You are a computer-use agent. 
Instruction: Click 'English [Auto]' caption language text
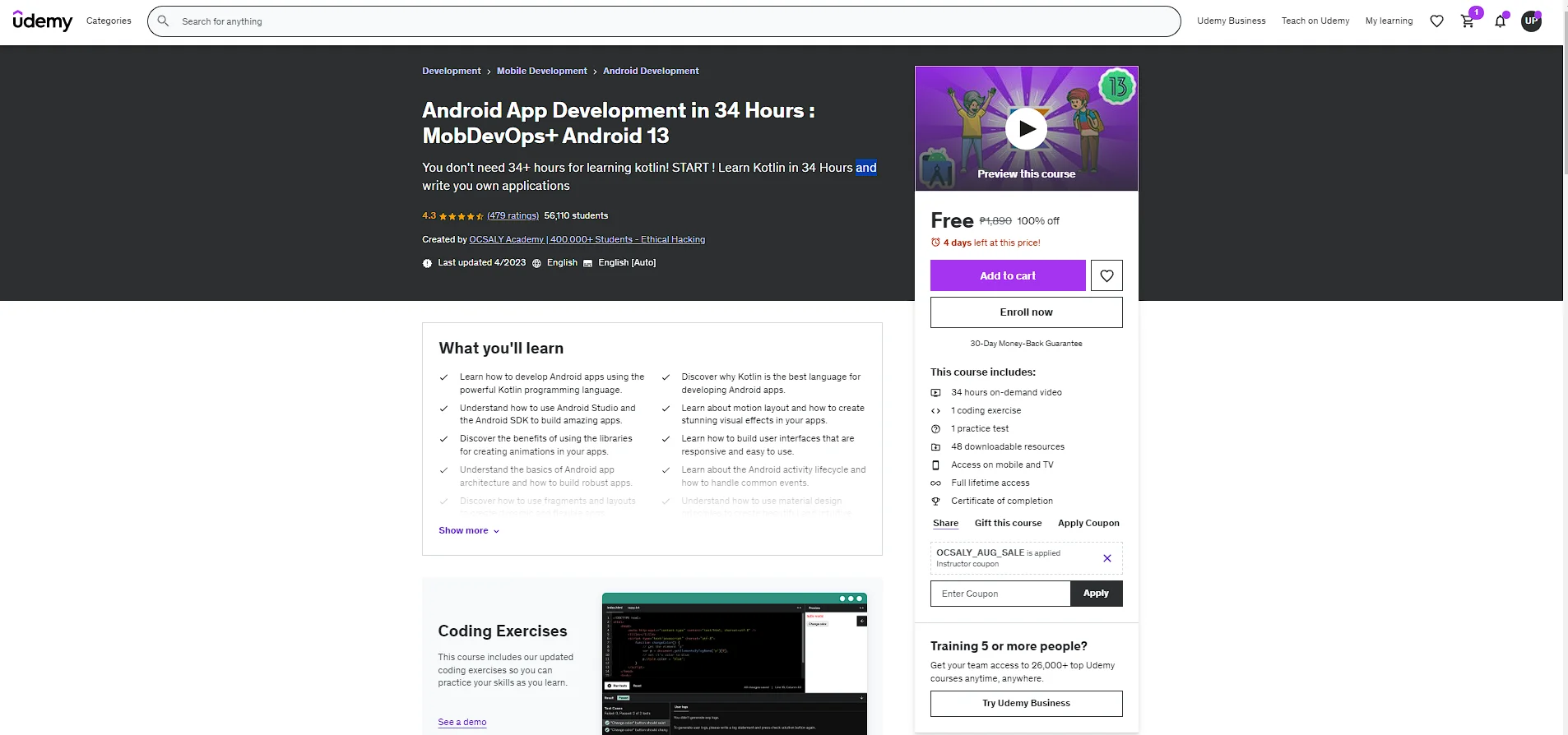point(627,263)
